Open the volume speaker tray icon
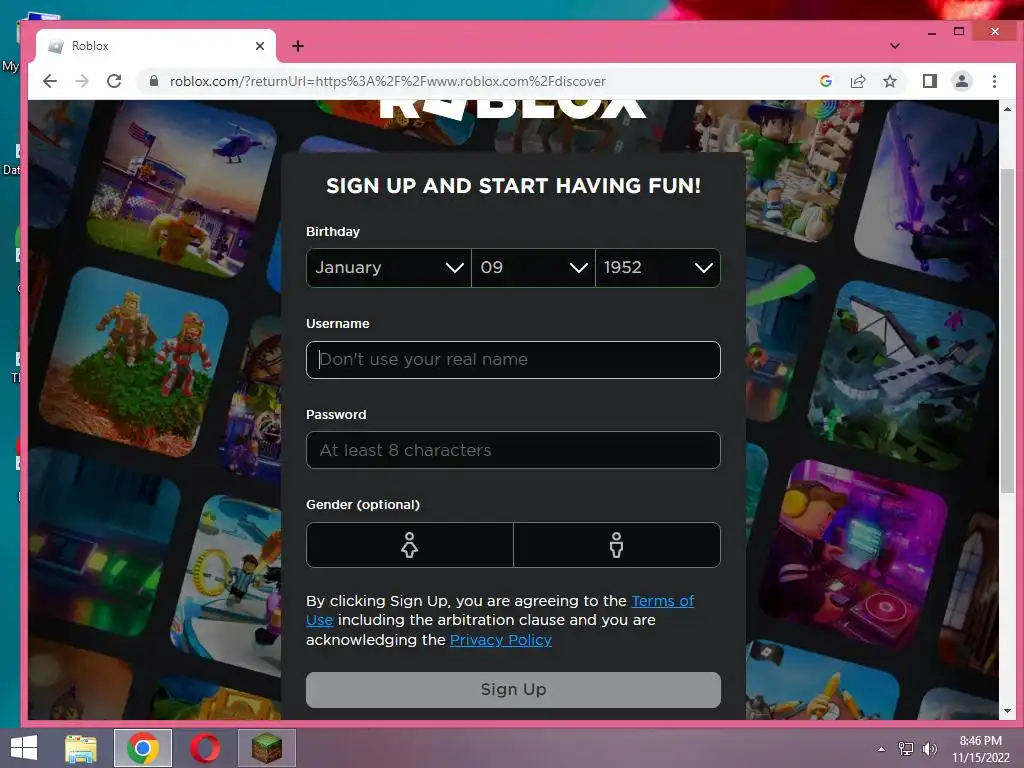Screen dimensions: 1024x768 (x=929, y=749)
